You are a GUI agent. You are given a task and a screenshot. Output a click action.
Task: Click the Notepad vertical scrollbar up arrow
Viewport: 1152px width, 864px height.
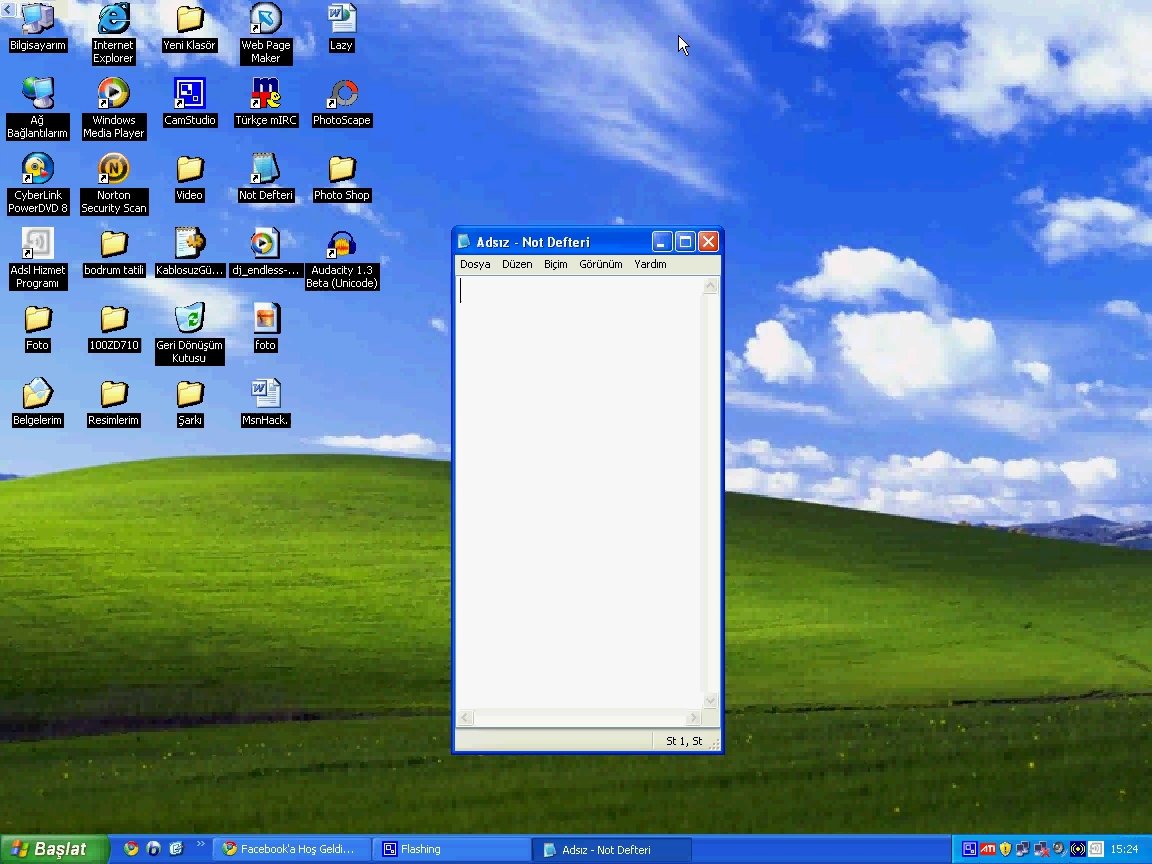click(x=710, y=286)
